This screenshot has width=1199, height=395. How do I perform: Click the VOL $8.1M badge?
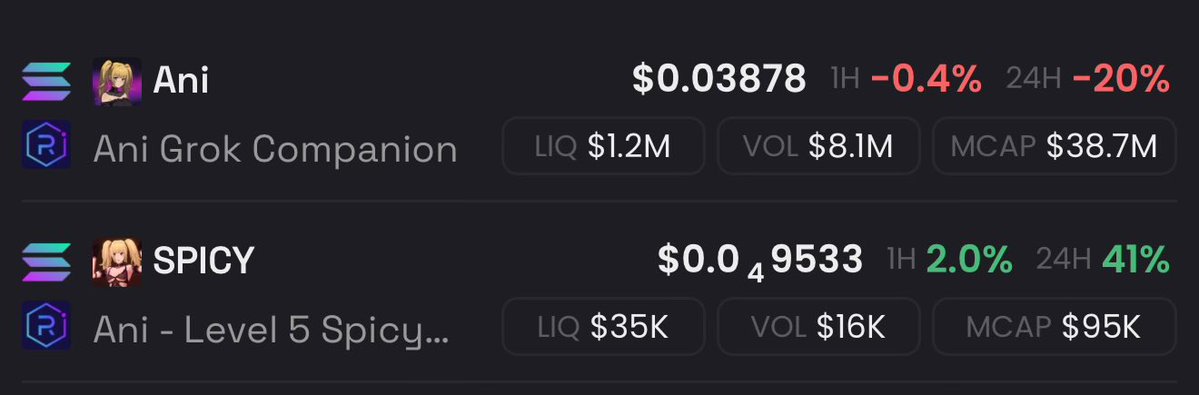(818, 146)
